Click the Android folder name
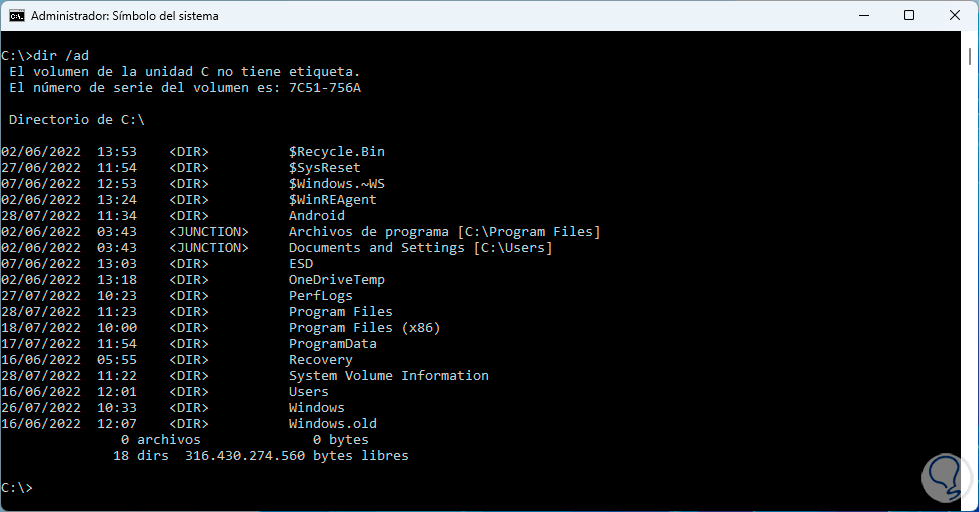The width and height of the screenshot is (979, 512). [x=316, y=216]
